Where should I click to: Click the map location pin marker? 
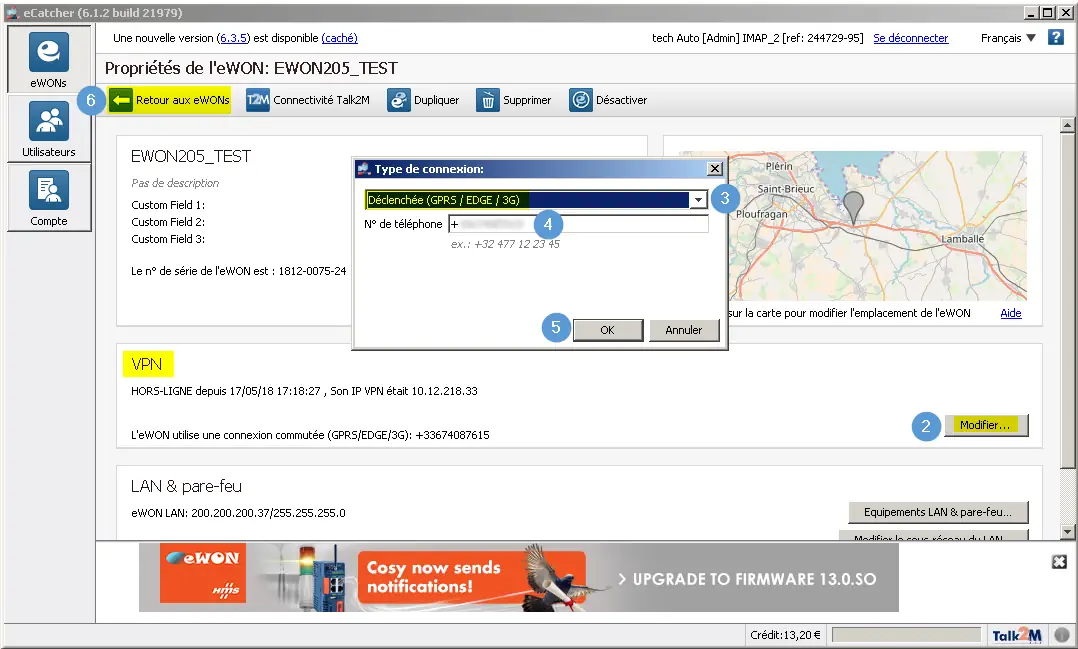pos(853,208)
